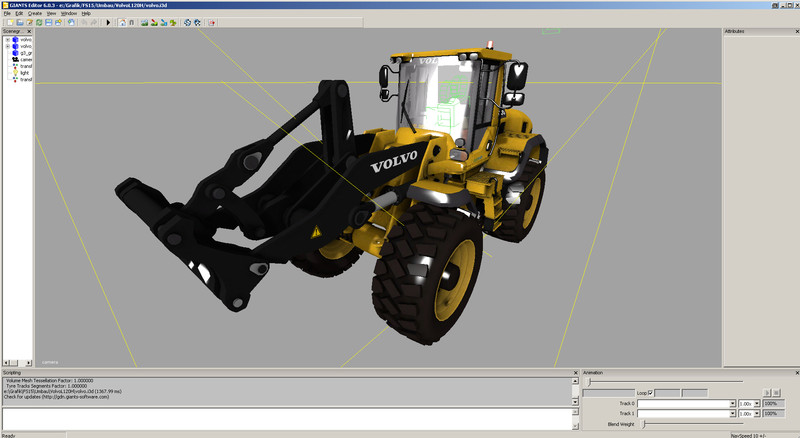Click the scroll-down arrow of Scripting log

tap(575, 402)
